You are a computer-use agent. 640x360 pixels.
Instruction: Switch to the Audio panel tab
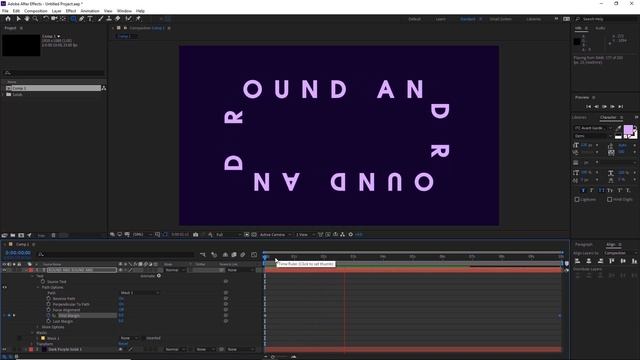pyautogui.click(x=600, y=28)
